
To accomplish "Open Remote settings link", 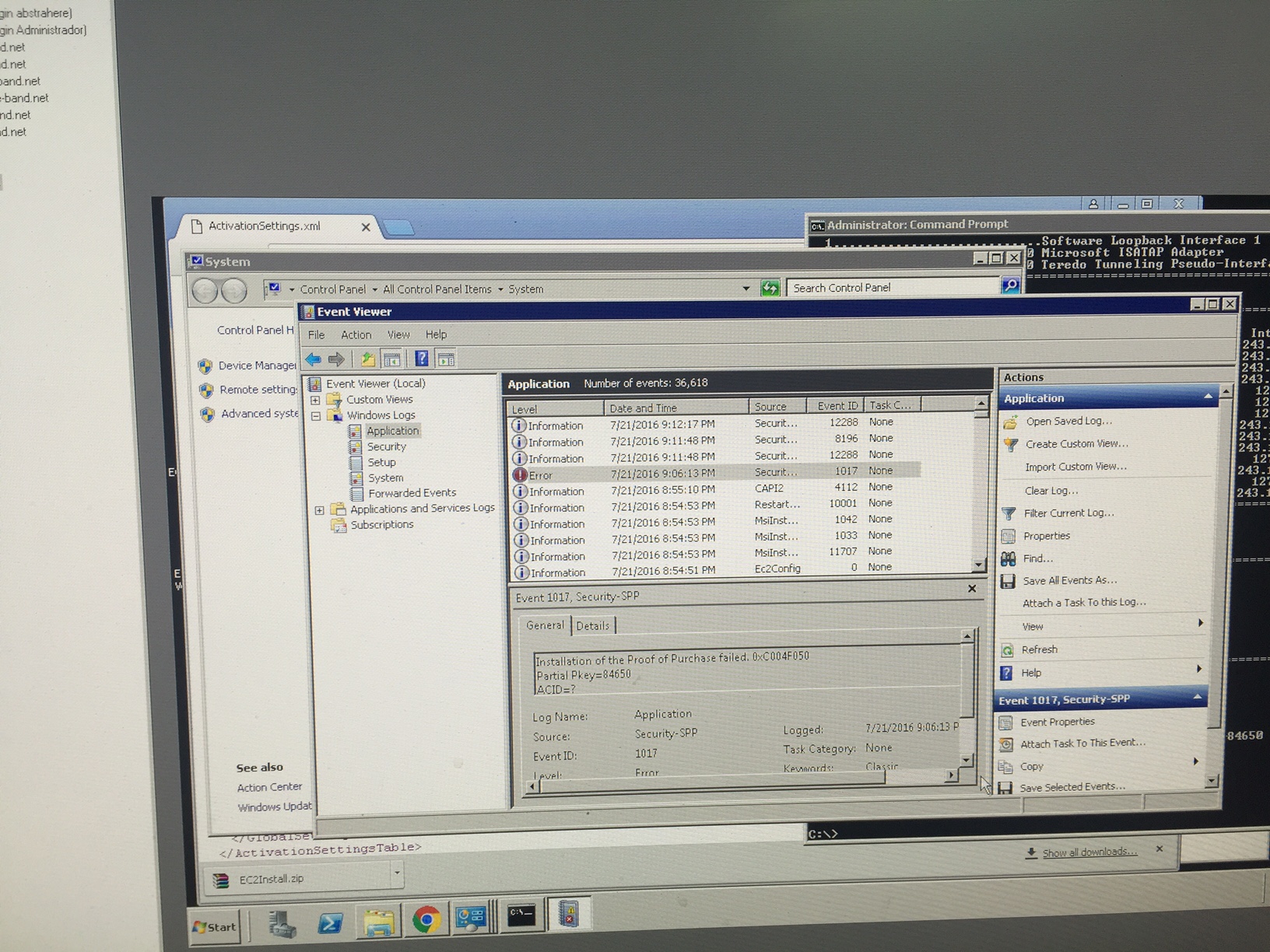I will (x=258, y=390).
